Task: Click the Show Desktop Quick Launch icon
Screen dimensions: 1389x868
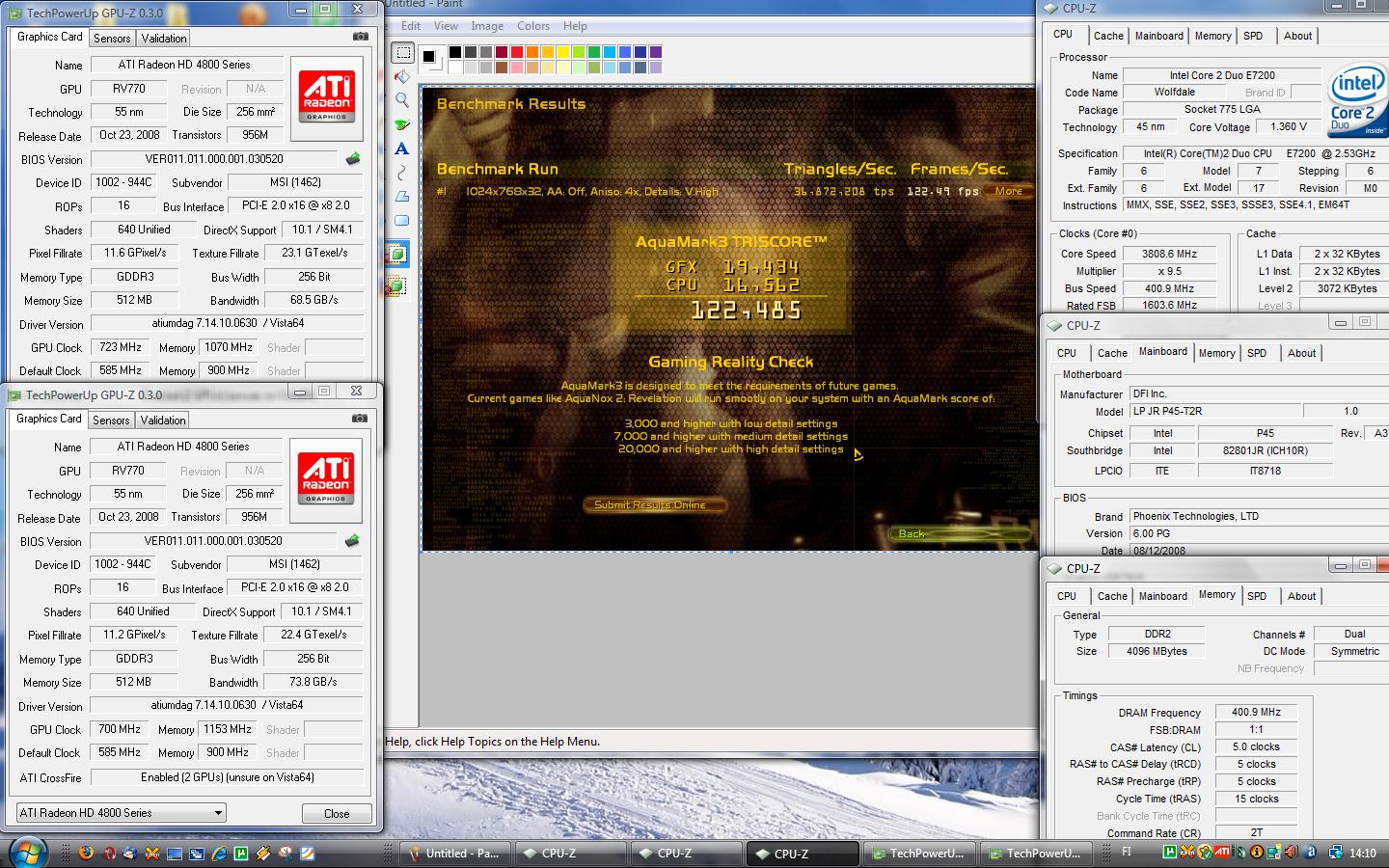Action: [x=175, y=853]
